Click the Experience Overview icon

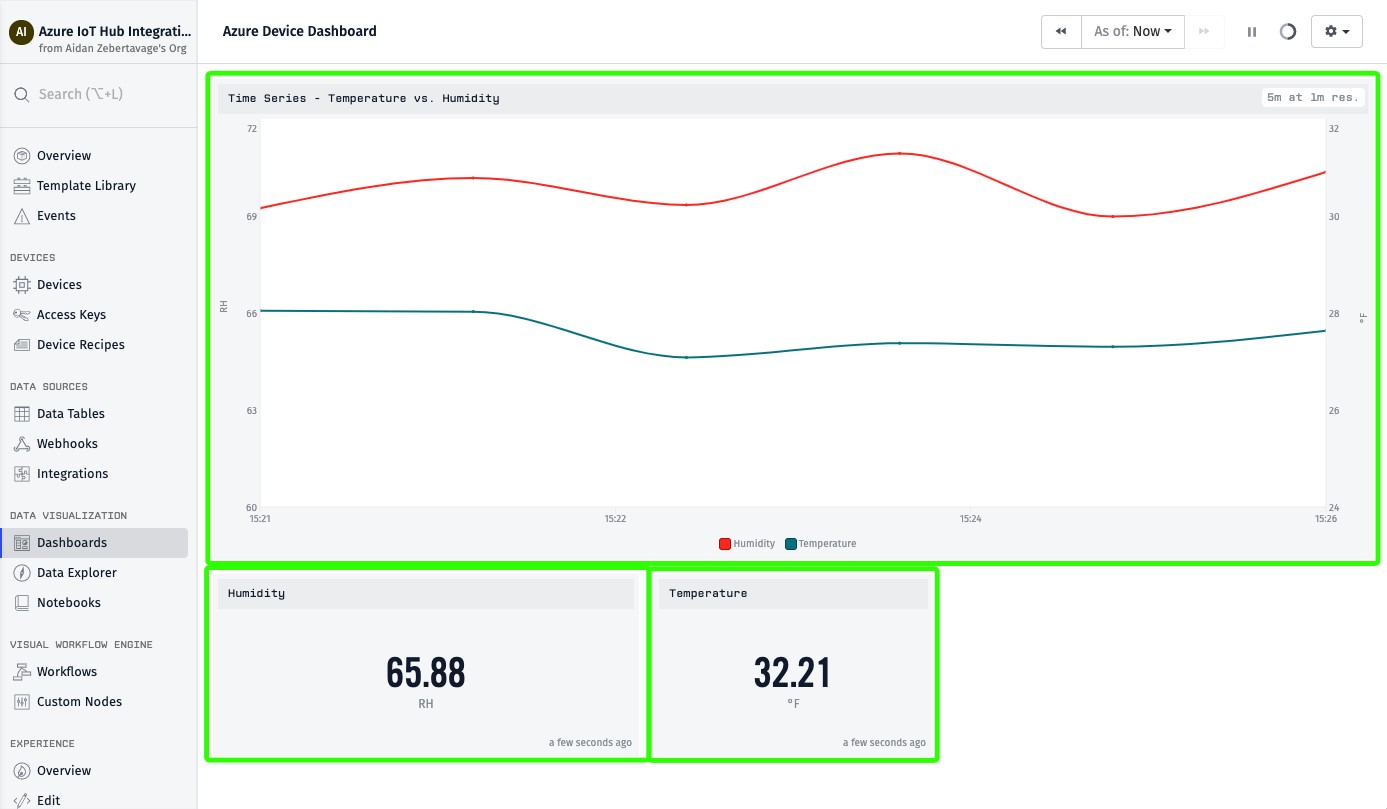(x=22, y=771)
